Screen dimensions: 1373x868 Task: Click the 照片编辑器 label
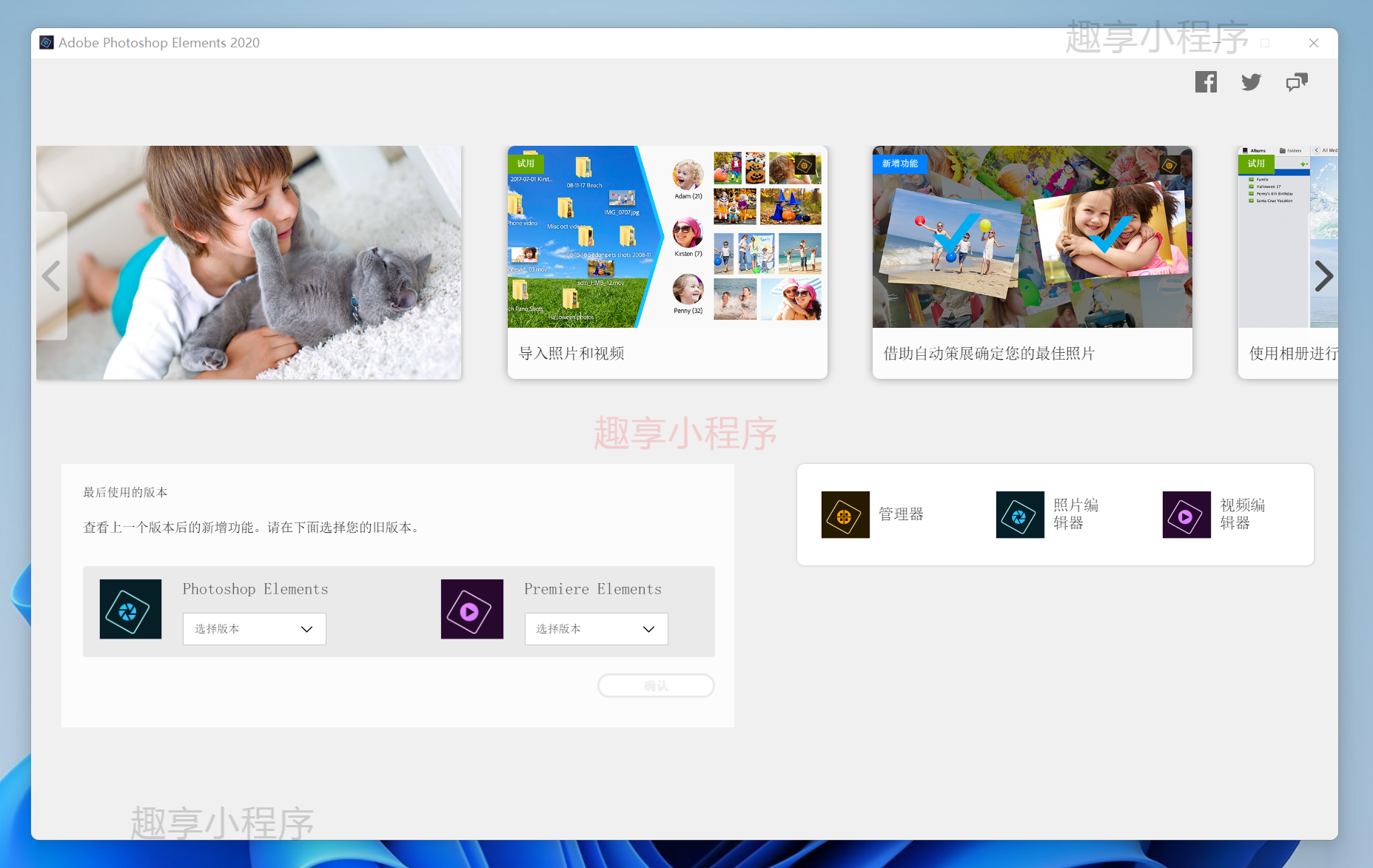coord(1075,514)
